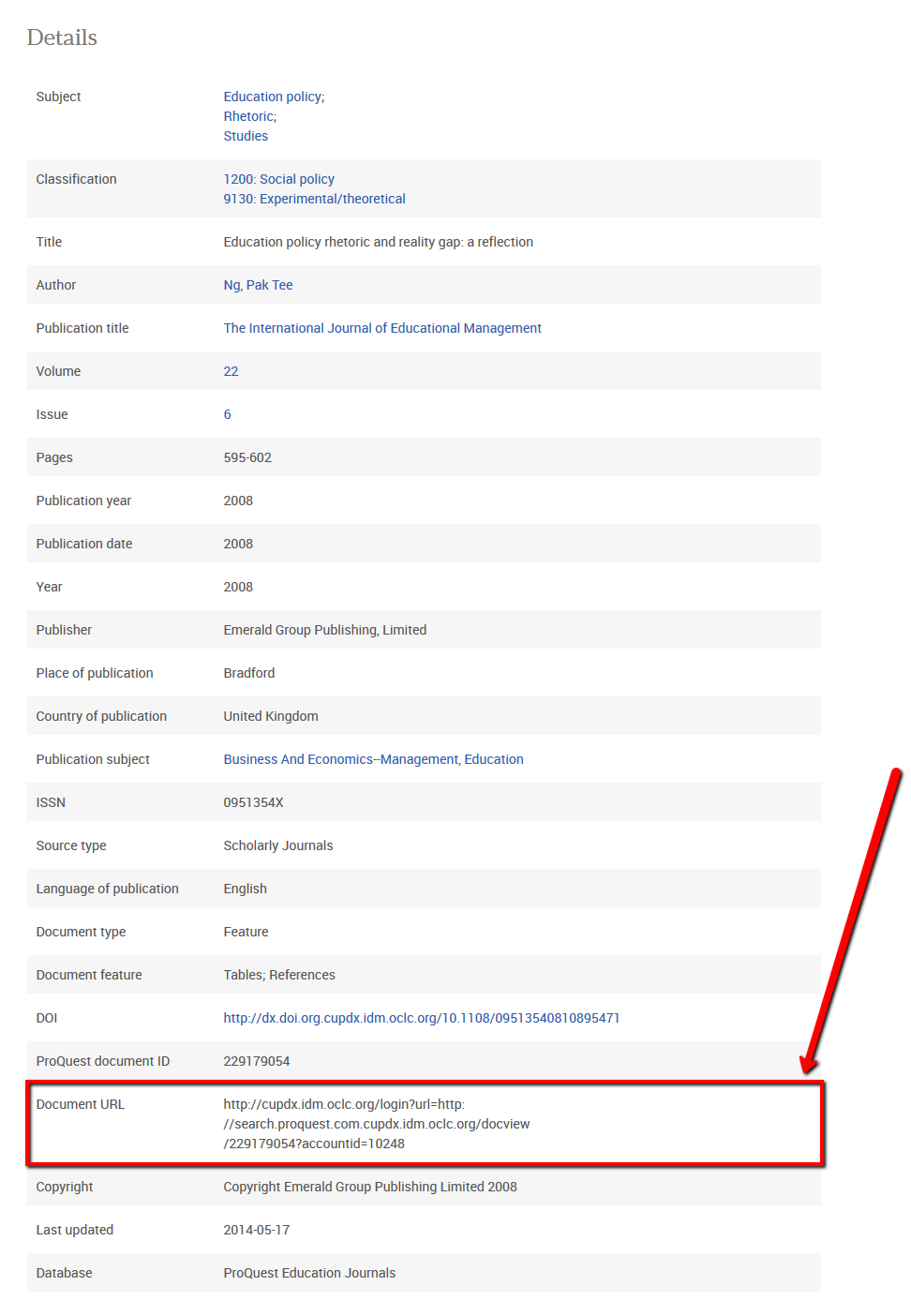Select the Studies subject link

[245, 135]
